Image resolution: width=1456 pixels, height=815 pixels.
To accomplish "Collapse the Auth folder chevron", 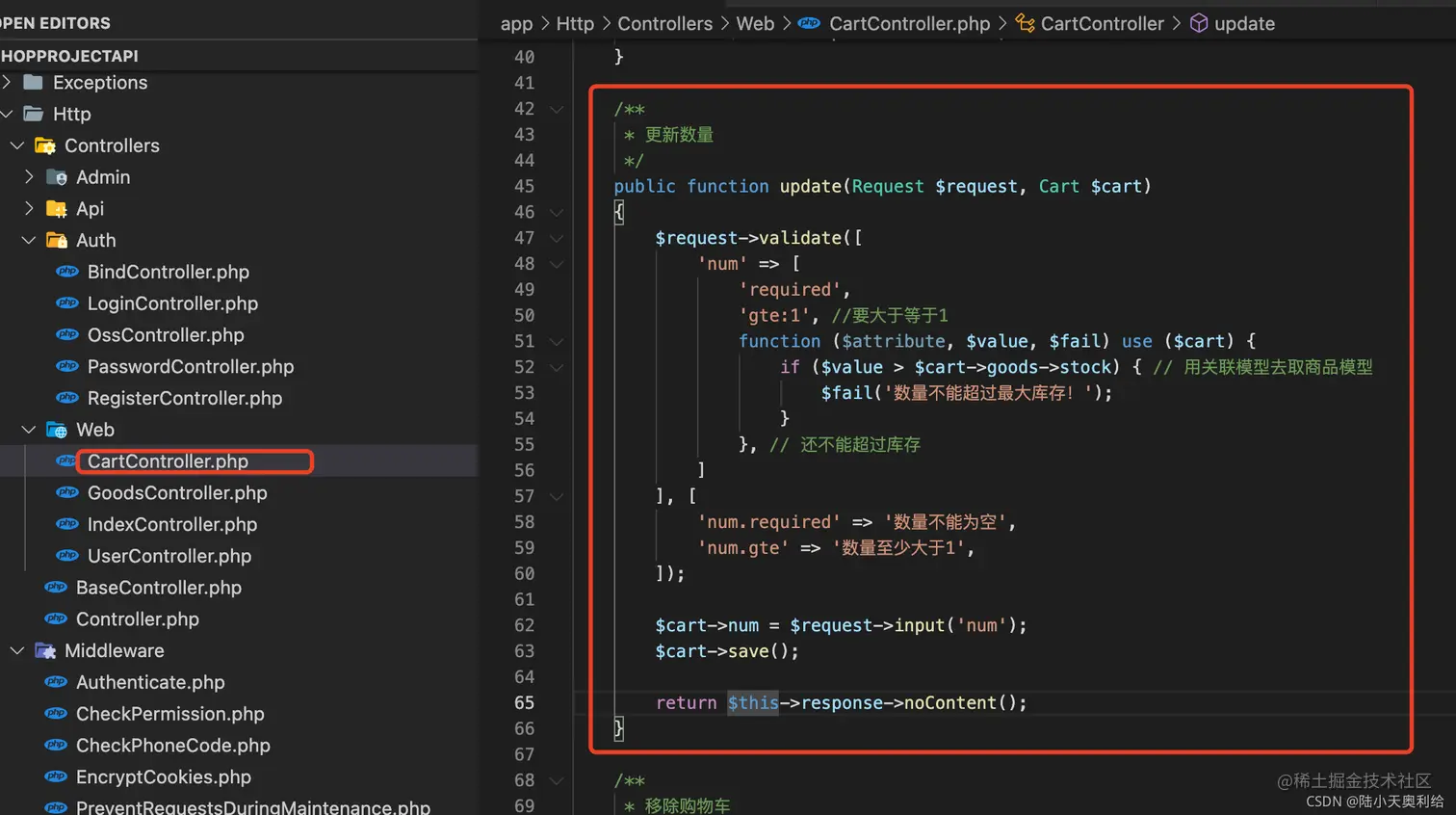I will (29, 240).
